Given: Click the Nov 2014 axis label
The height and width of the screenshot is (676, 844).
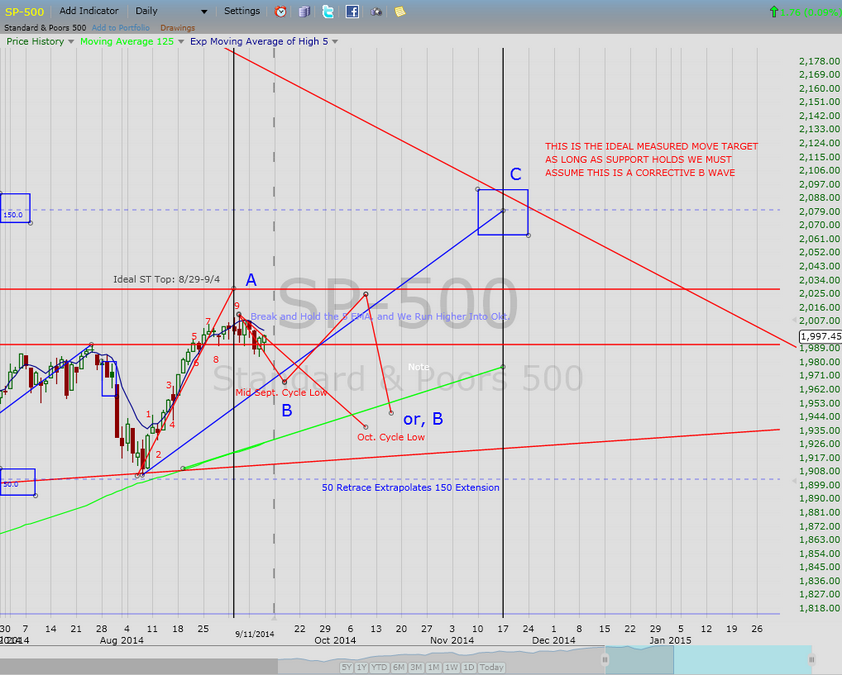Looking at the screenshot, I should pyautogui.click(x=452, y=640).
